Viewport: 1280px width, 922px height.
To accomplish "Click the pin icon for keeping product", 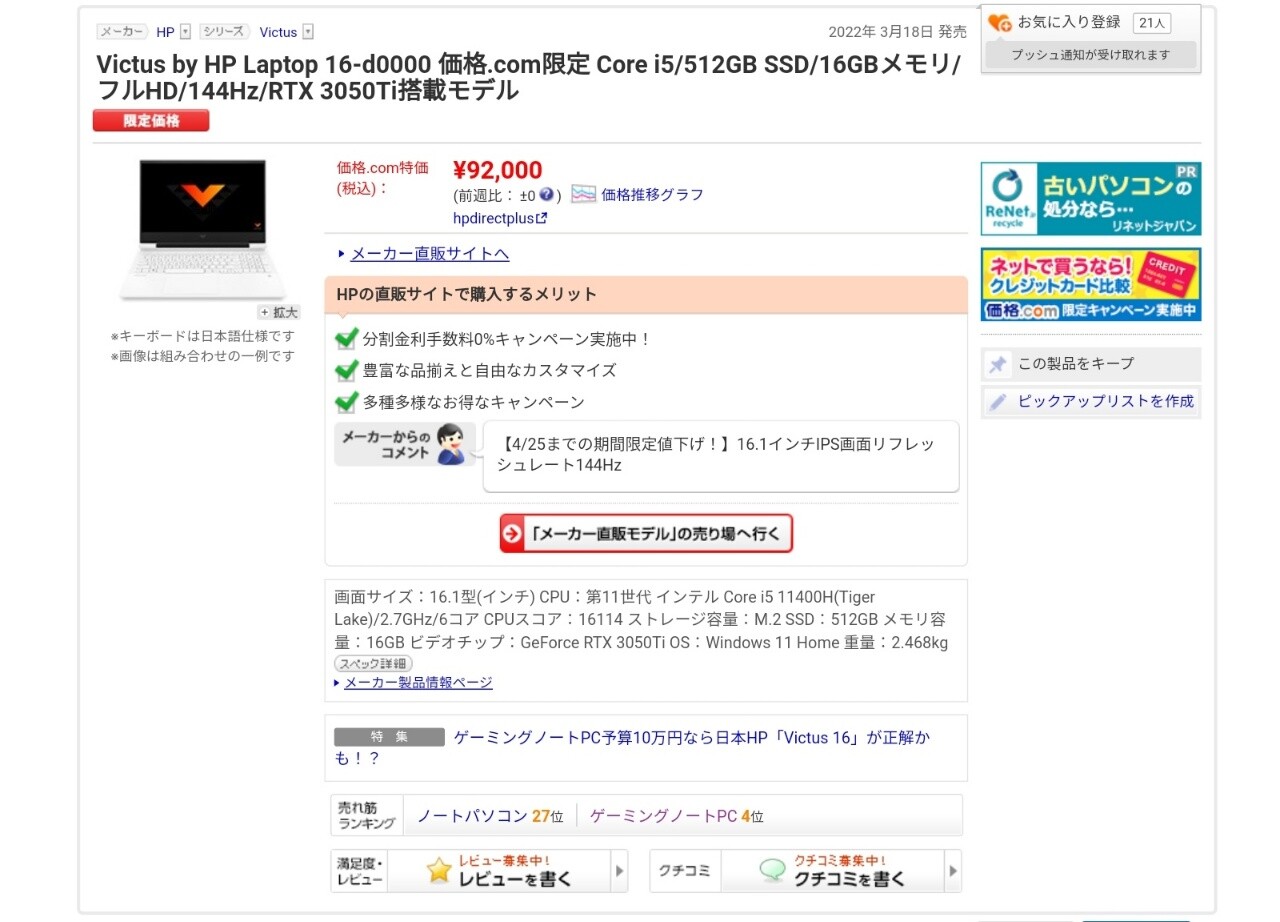I will 998,364.
